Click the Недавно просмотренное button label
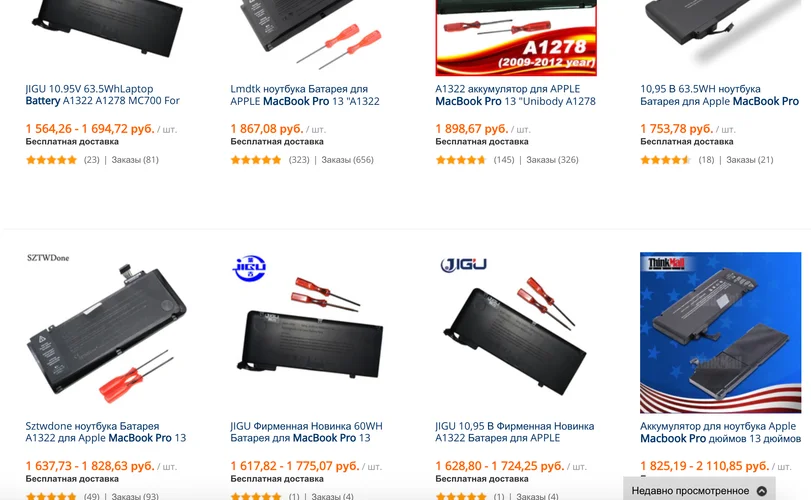811x500 pixels. [690, 491]
